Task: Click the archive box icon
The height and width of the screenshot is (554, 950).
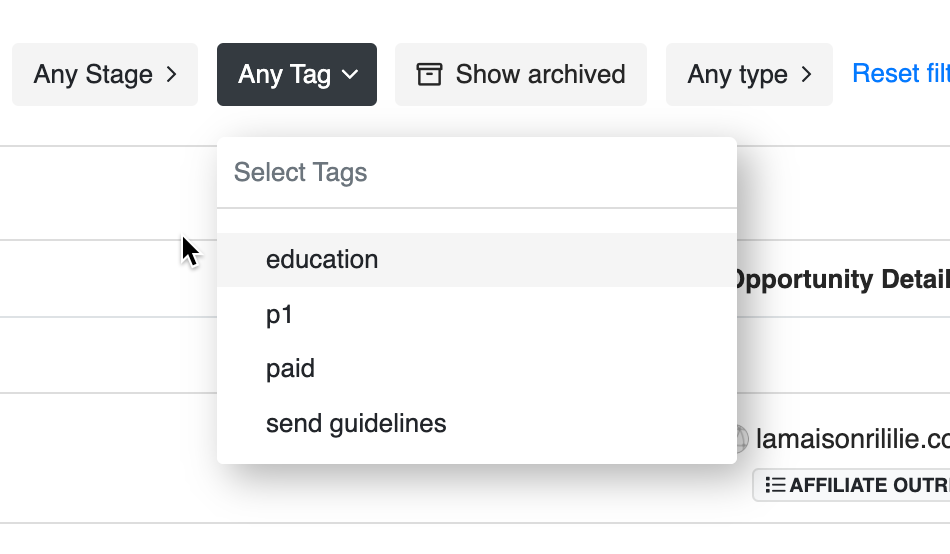Action: point(429,75)
